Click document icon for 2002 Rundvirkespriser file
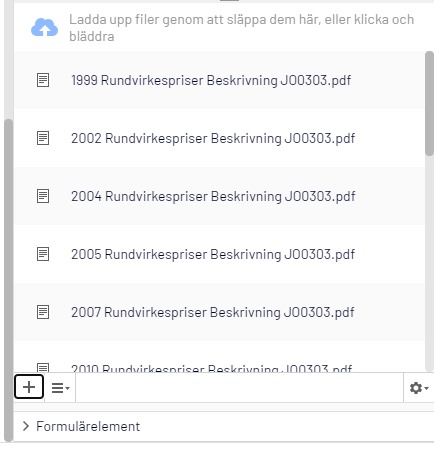This screenshot has width=434, height=451. 43,138
